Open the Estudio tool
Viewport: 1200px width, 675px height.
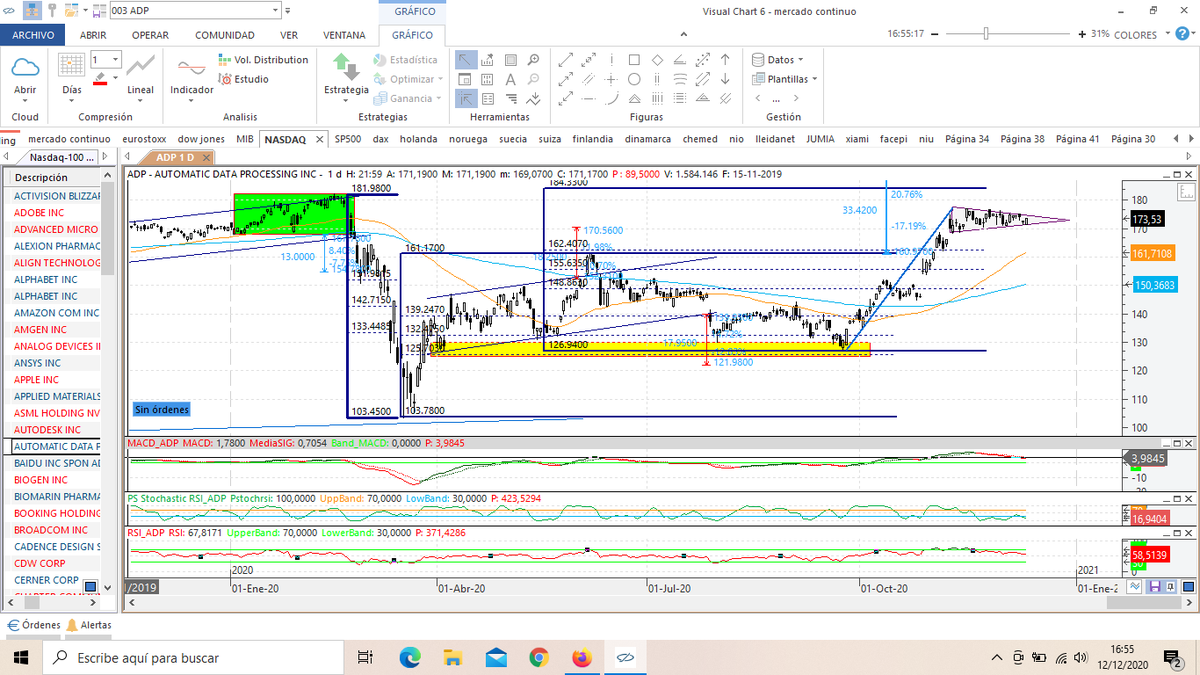[245, 79]
